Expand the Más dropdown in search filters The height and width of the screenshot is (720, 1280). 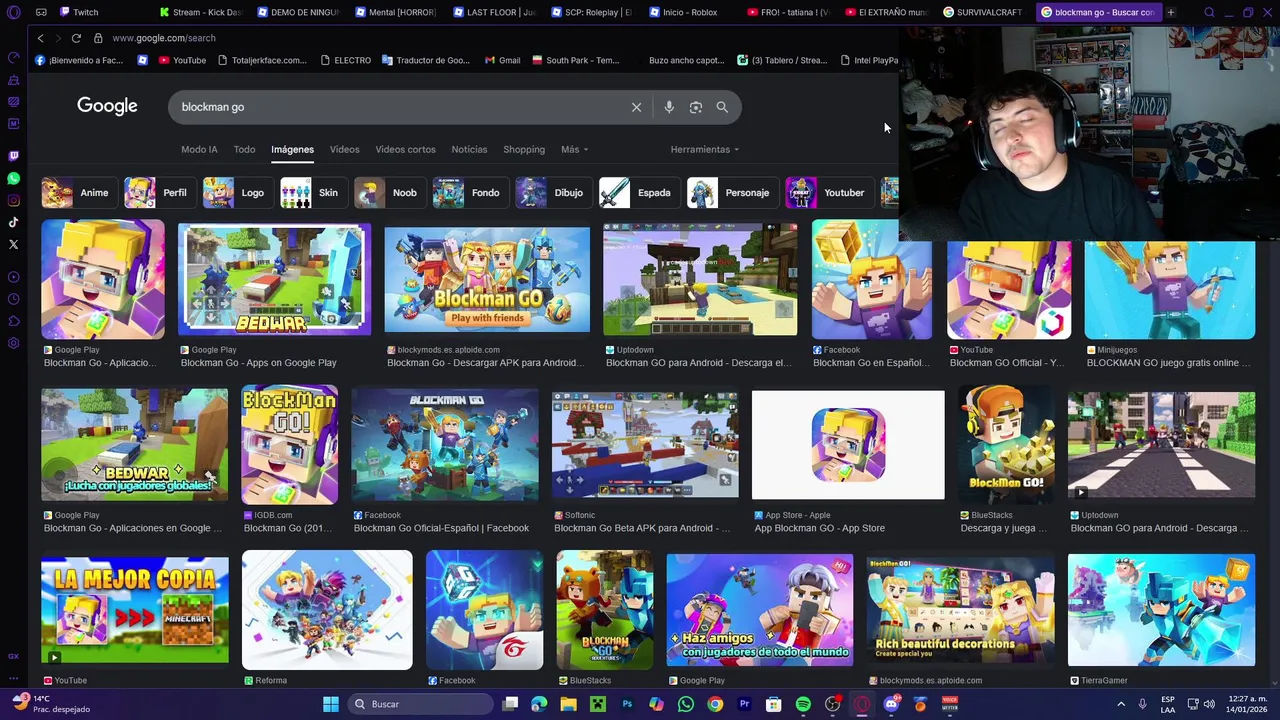pyautogui.click(x=574, y=149)
